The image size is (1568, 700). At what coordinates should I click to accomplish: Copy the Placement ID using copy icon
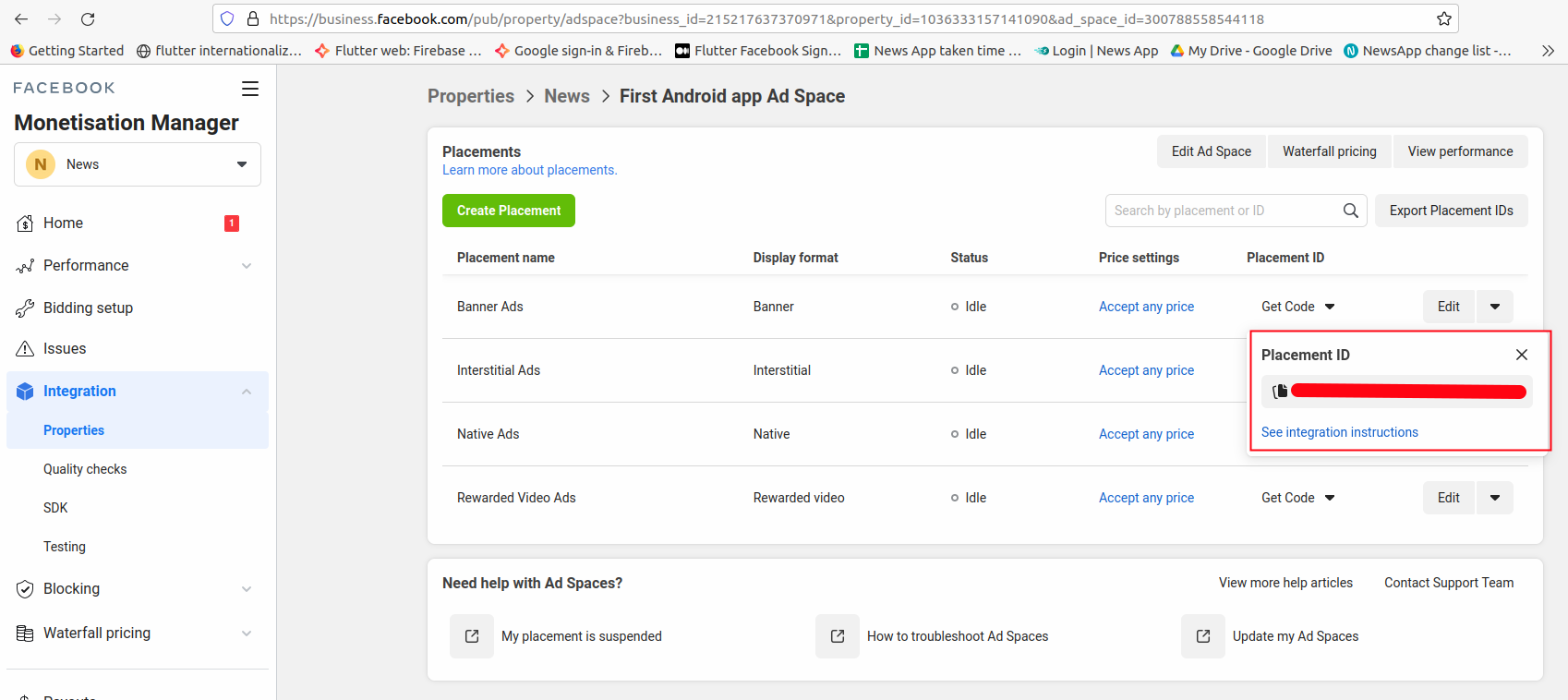pos(1280,392)
